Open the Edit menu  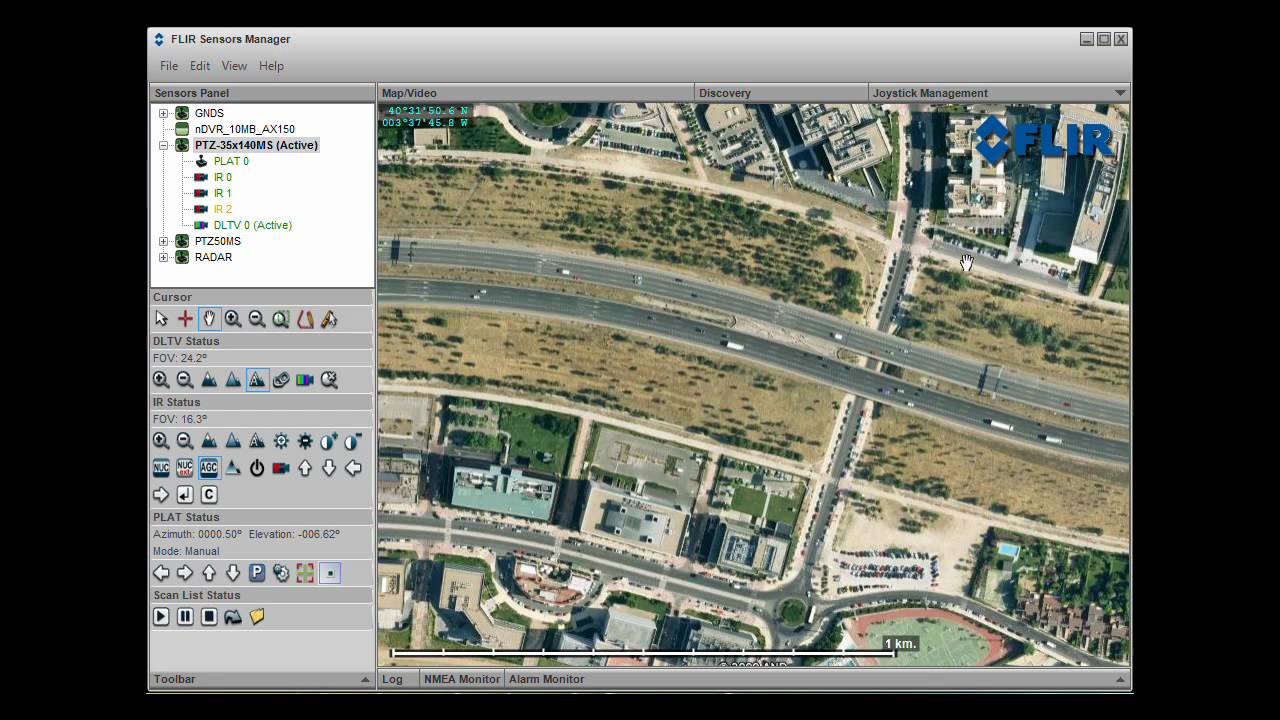pyautogui.click(x=200, y=66)
